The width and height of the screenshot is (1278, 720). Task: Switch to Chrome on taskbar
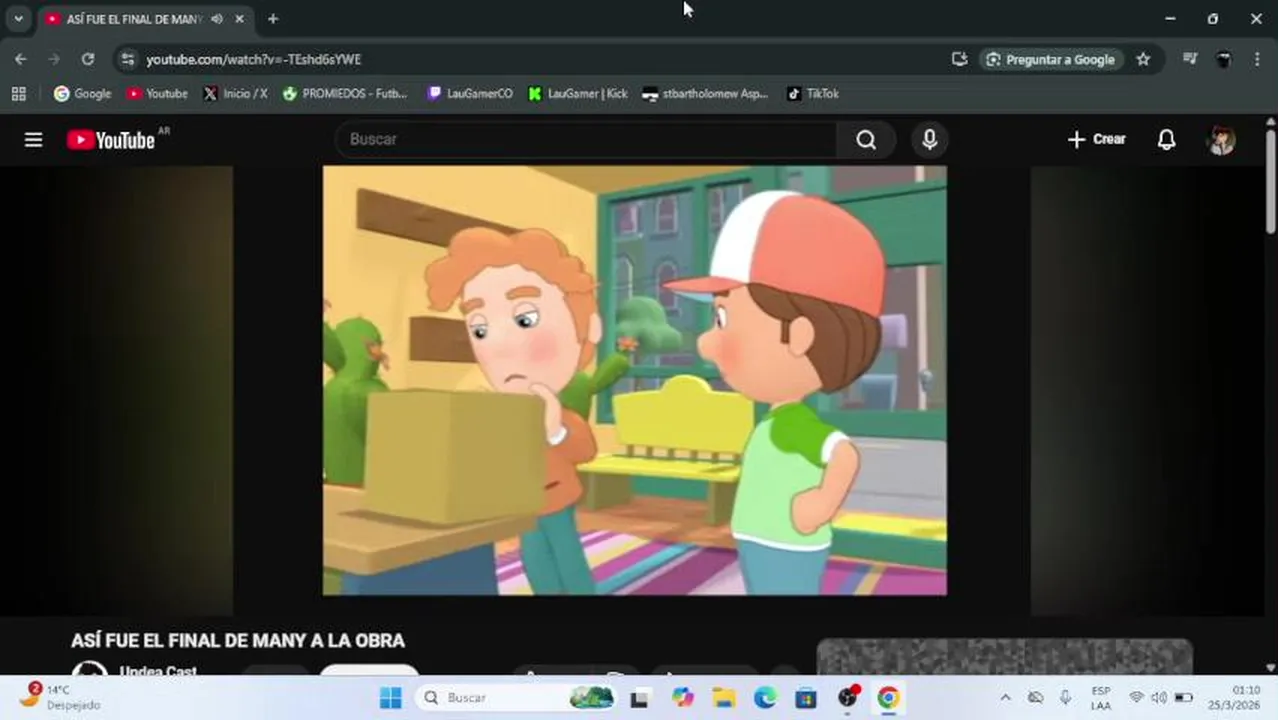(888, 698)
